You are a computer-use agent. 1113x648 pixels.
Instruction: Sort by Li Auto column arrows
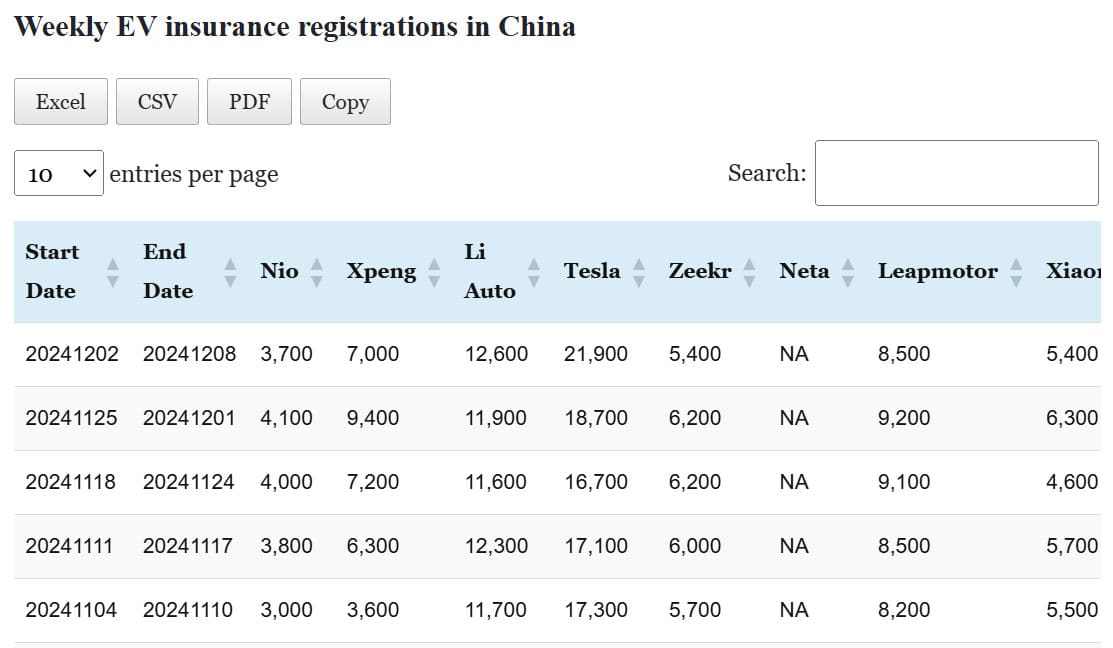pyautogui.click(x=534, y=272)
